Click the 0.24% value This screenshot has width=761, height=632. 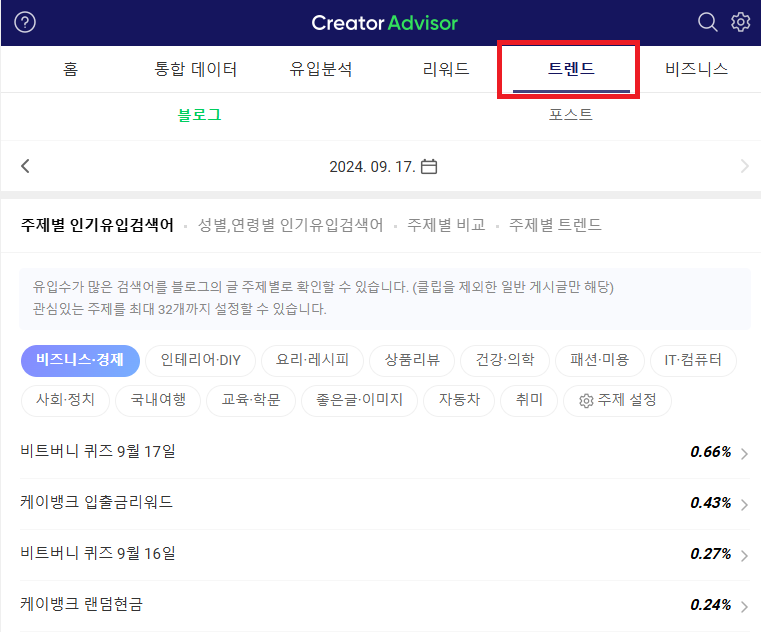711,605
